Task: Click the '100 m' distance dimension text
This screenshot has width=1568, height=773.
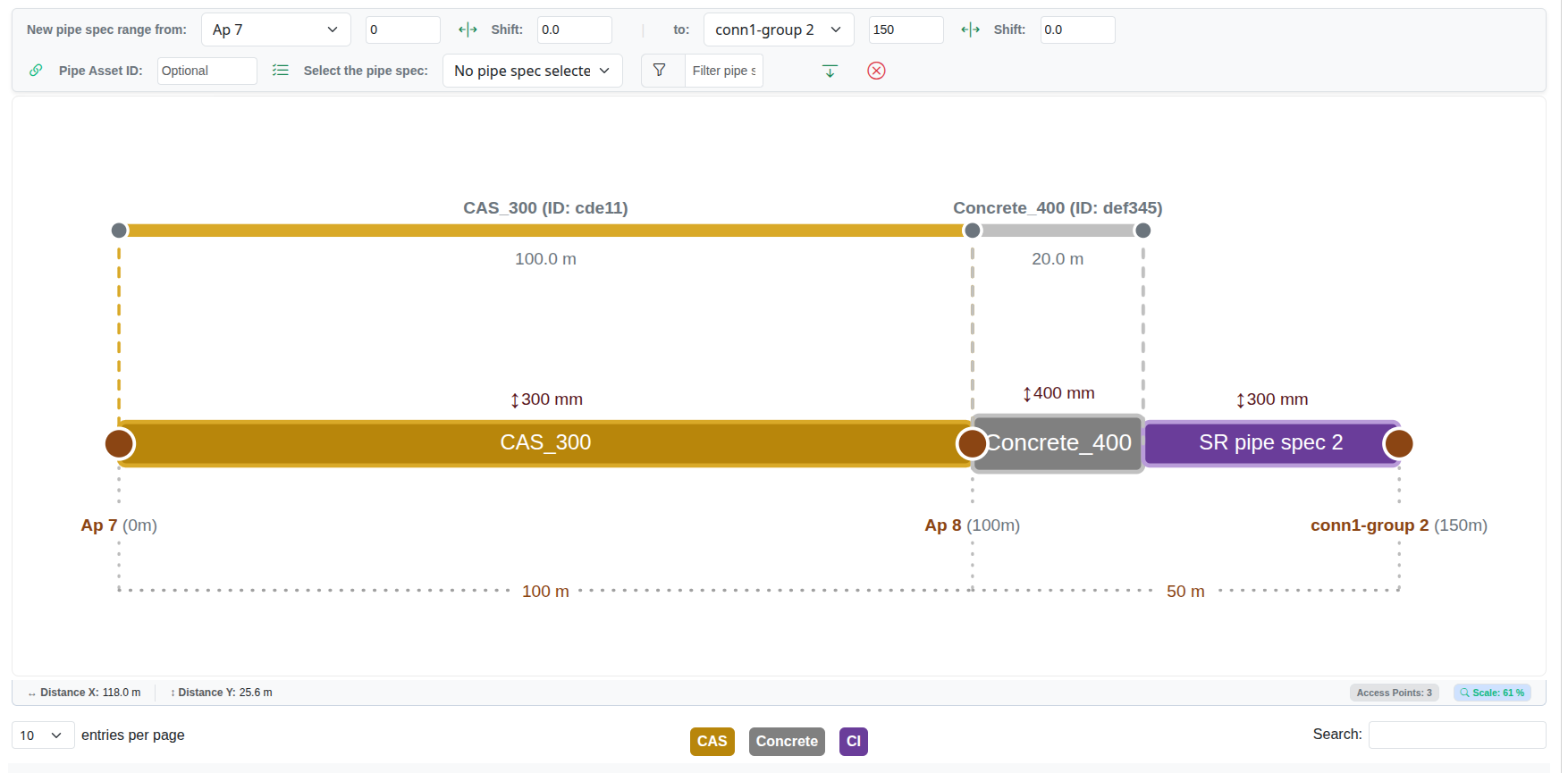Action: click(545, 592)
